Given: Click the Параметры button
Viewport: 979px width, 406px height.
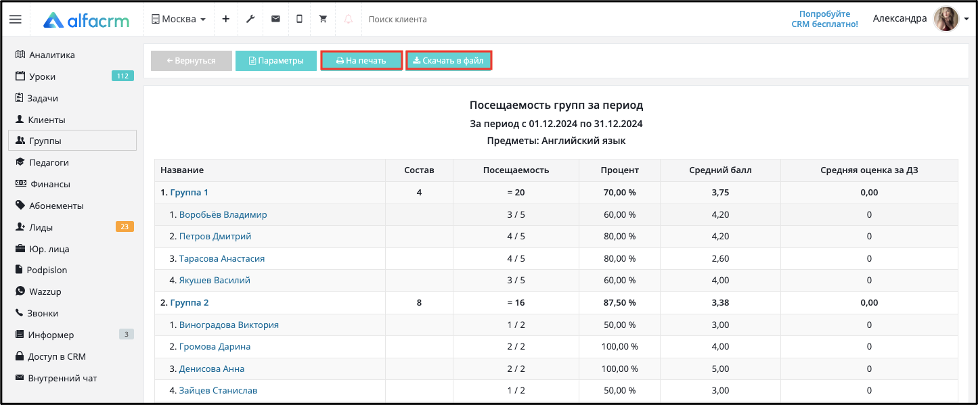Looking at the screenshot, I should [276, 61].
